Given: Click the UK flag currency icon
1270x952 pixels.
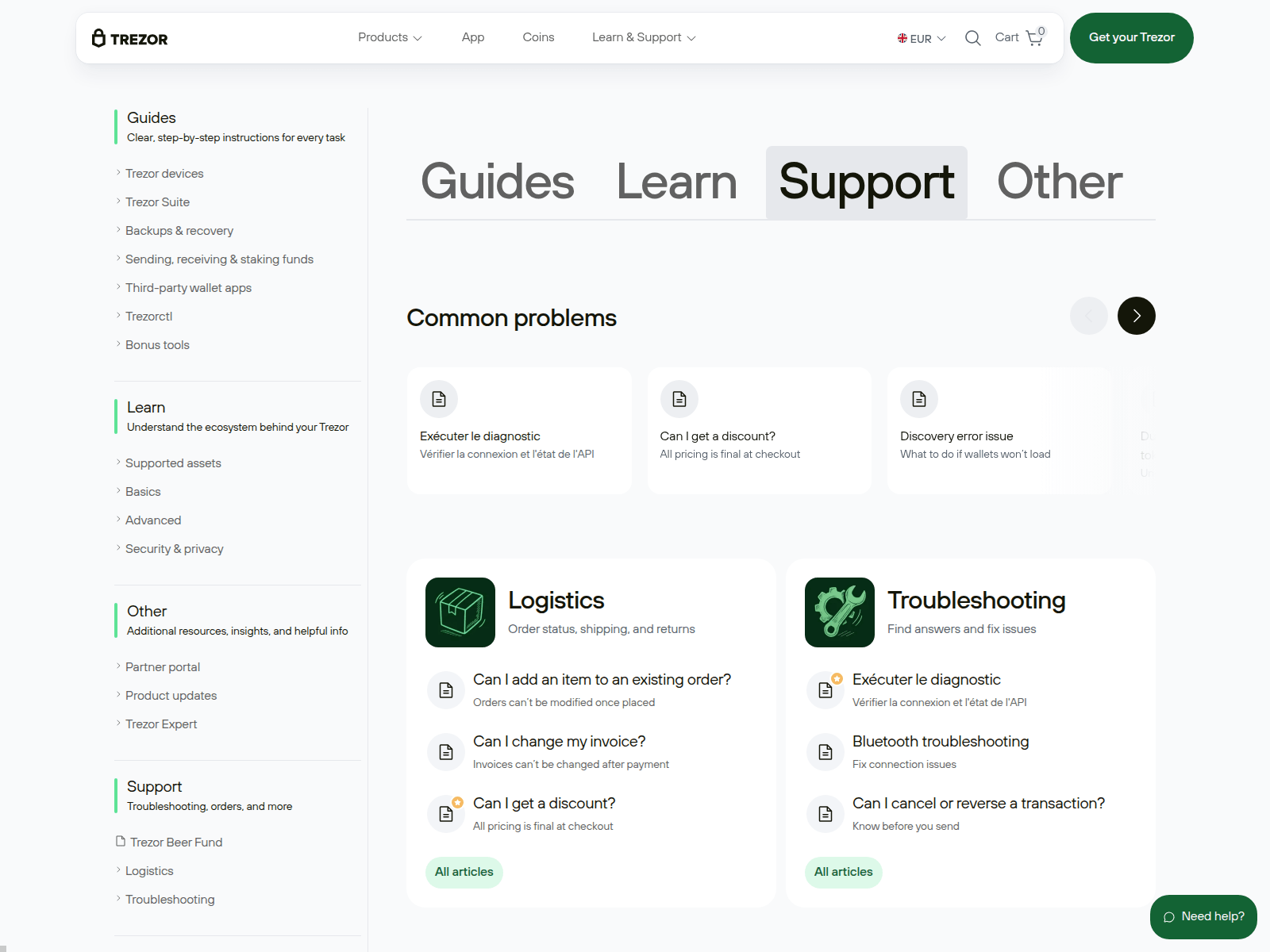Looking at the screenshot, I should (902, 38).
